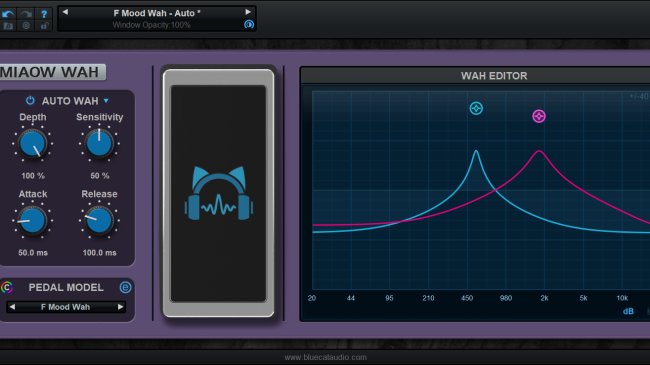
Task: Click the Sensitivity knob
Action: [x=99, y=144]
